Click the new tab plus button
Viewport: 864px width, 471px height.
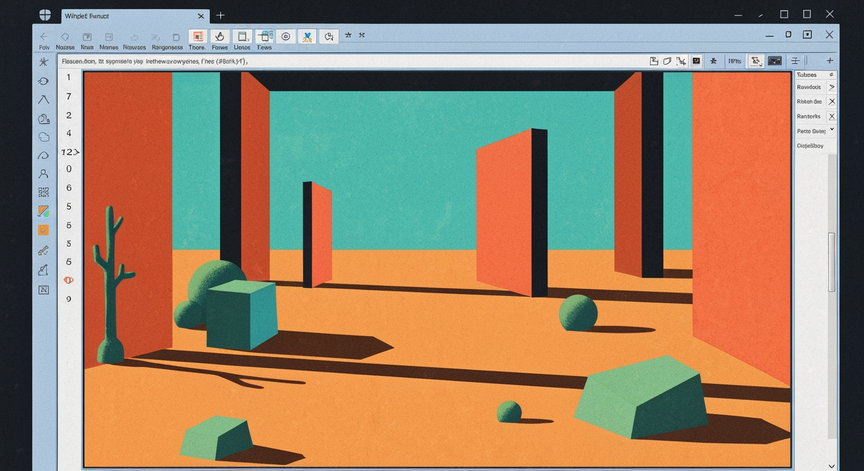click(x=221, y=15)
